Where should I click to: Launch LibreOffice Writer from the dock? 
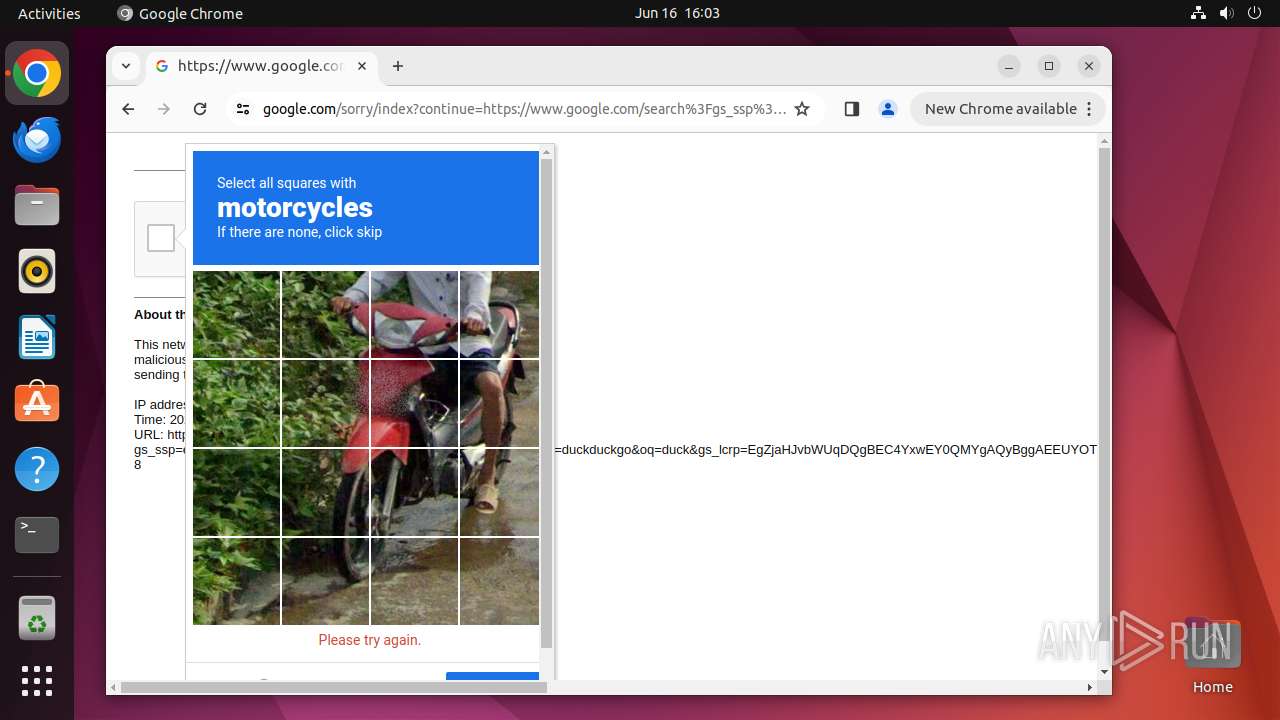tap(37, 337)
